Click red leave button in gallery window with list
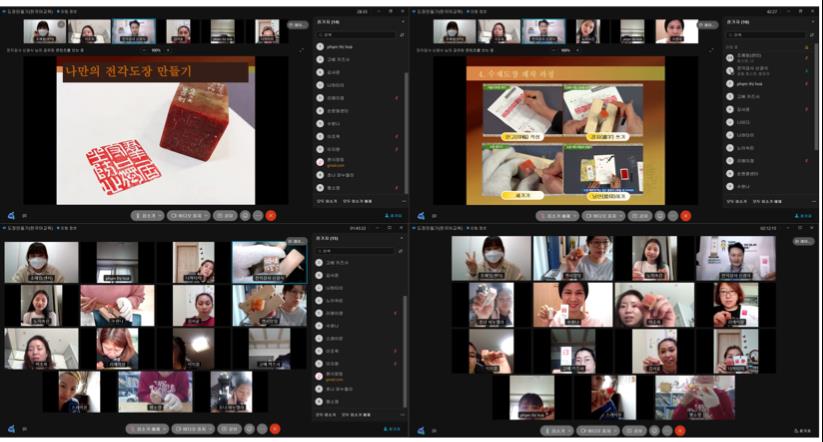 [275, 429]
